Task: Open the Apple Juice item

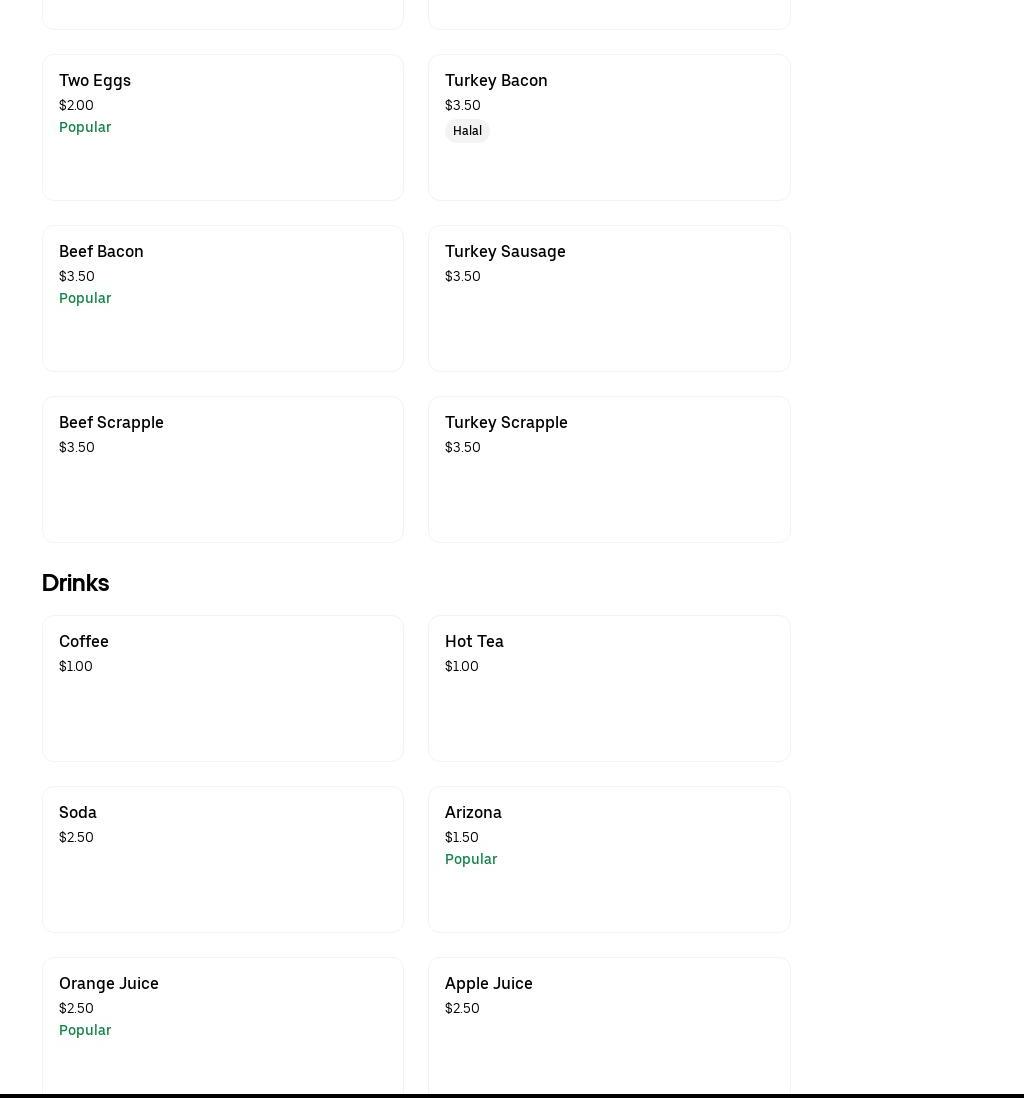Action: click(609, 1025)
